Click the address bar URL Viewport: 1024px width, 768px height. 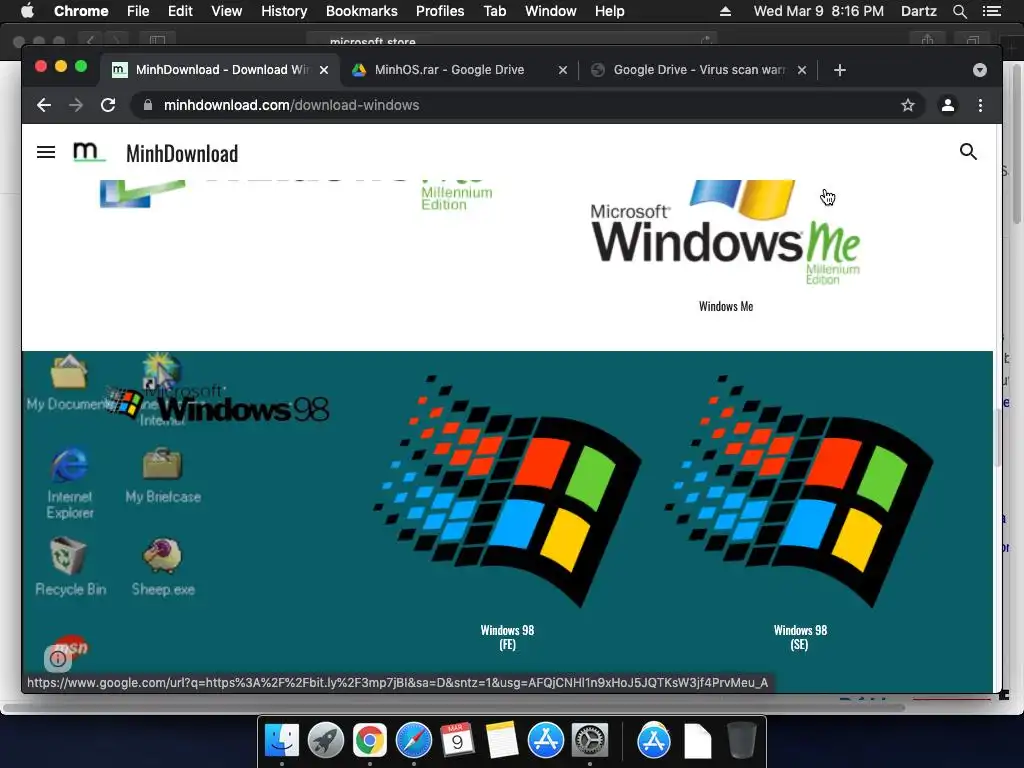pyautogui.click(x=291, y=105)
